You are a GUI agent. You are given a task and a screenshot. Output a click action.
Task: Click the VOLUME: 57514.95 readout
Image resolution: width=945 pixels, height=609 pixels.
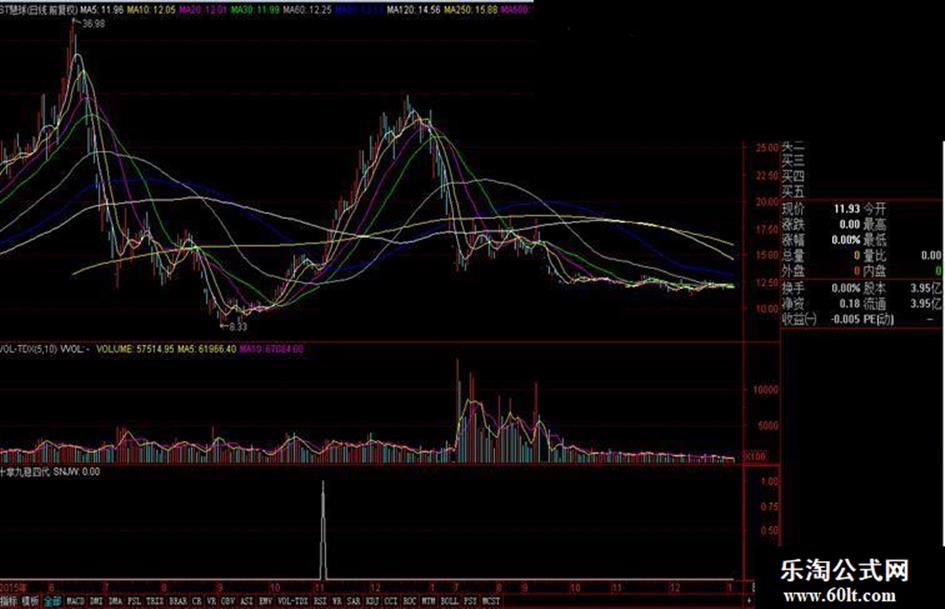[135, 349]
